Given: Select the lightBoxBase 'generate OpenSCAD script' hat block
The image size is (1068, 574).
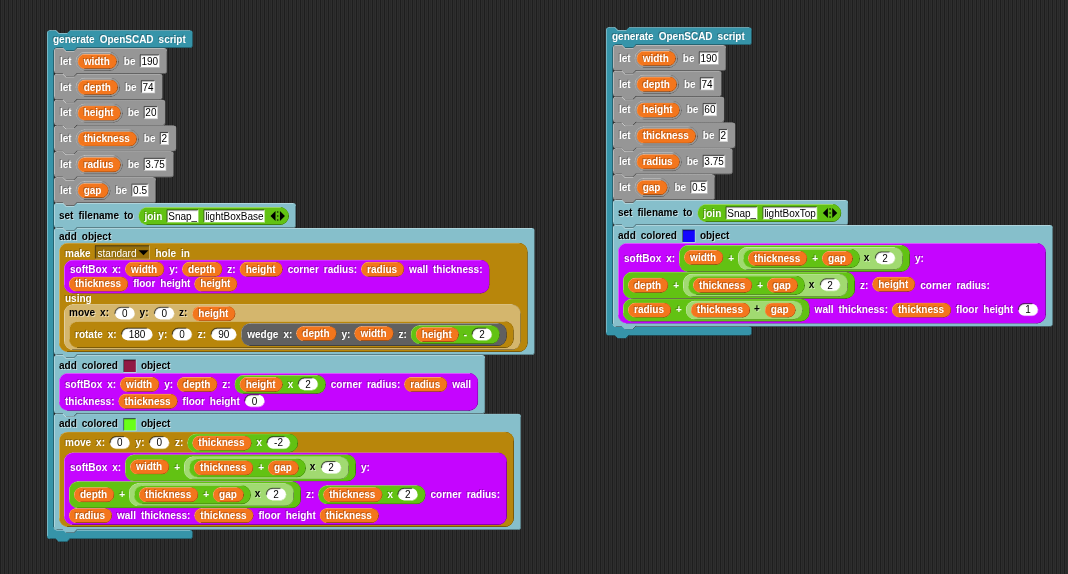Looking at the screenshot, I should (119, 39).
